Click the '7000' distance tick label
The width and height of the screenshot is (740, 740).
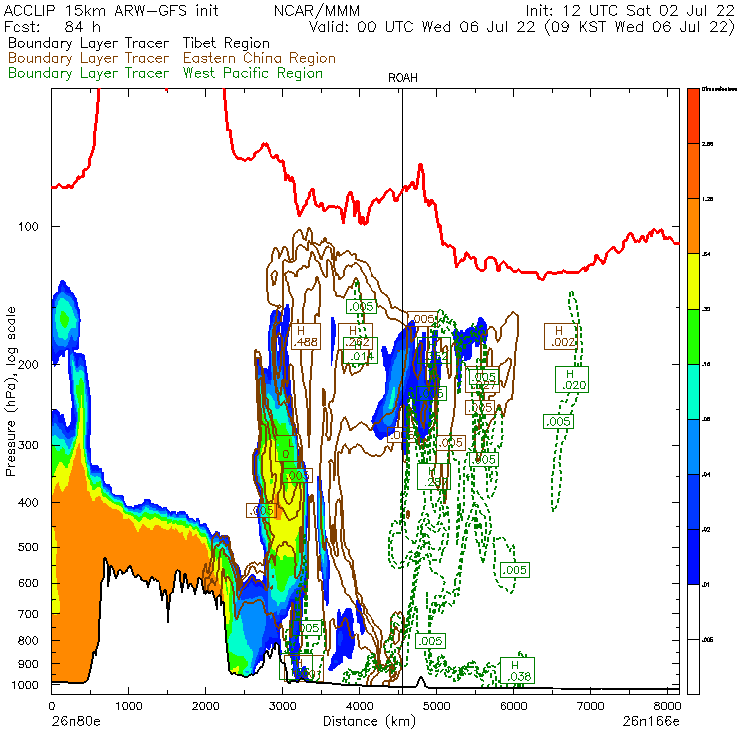tap(590, 706)
